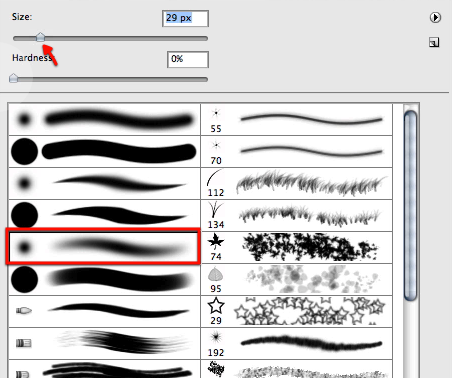Select the round point bristle tip brush preset

tap(104, 311)
